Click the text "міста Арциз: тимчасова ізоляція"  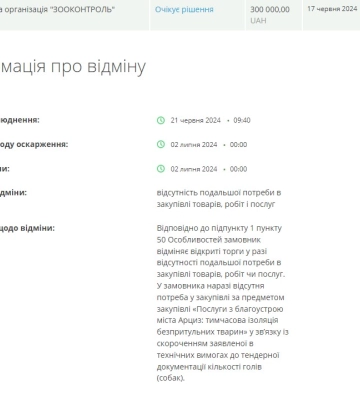coord(217,320)
